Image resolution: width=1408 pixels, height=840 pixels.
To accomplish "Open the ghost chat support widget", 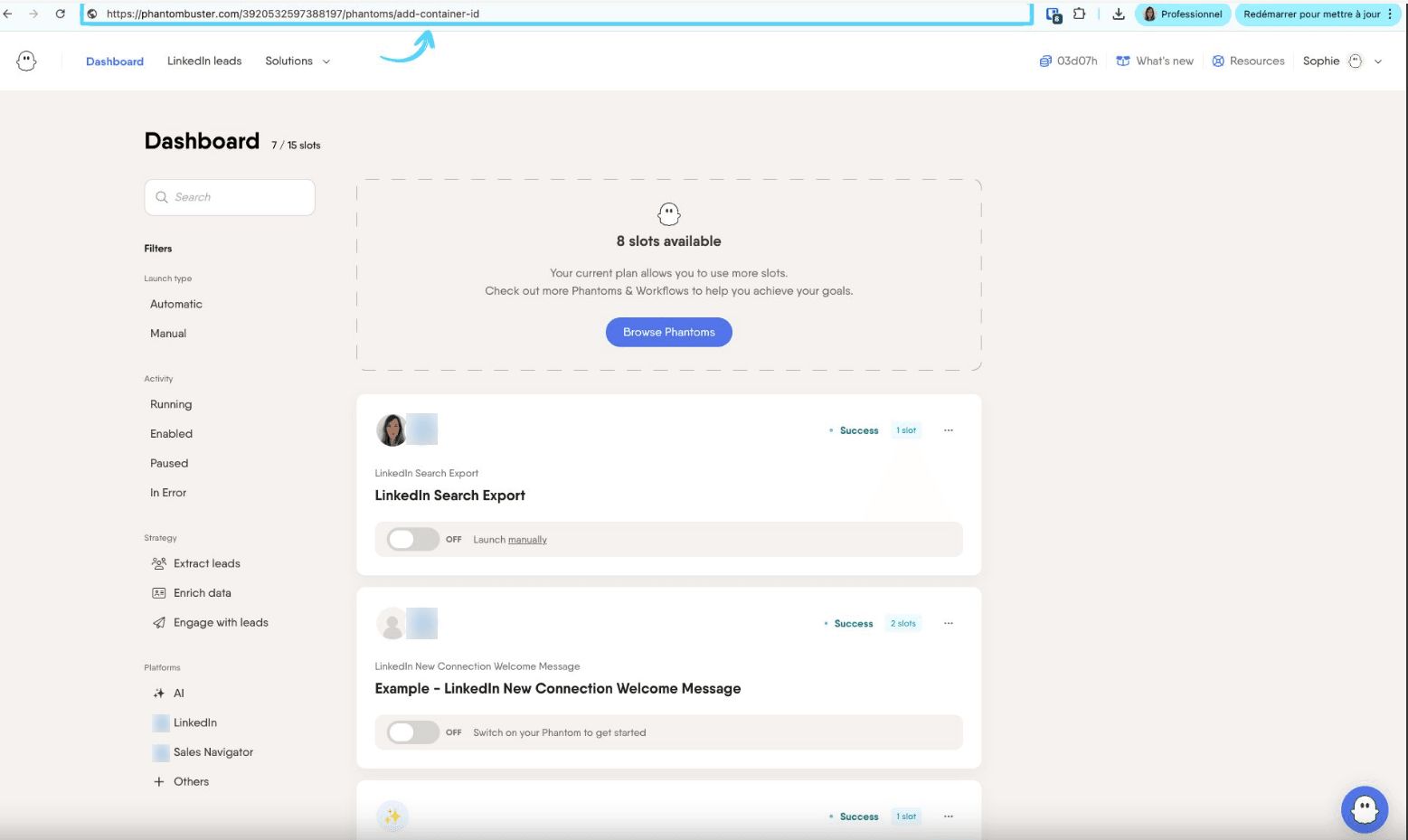I will tap(1364, 809).
